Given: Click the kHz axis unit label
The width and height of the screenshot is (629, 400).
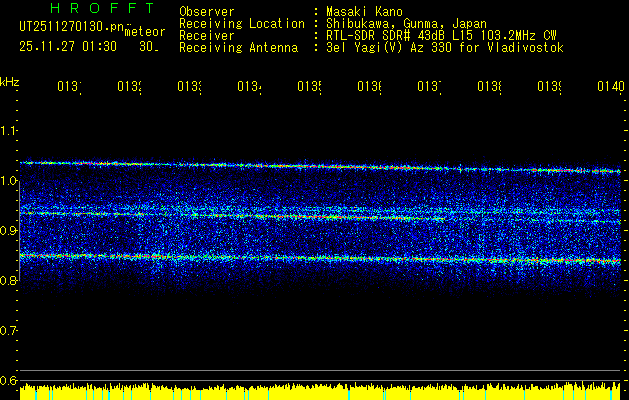Looking at the screenshot, I should (10, 81).
